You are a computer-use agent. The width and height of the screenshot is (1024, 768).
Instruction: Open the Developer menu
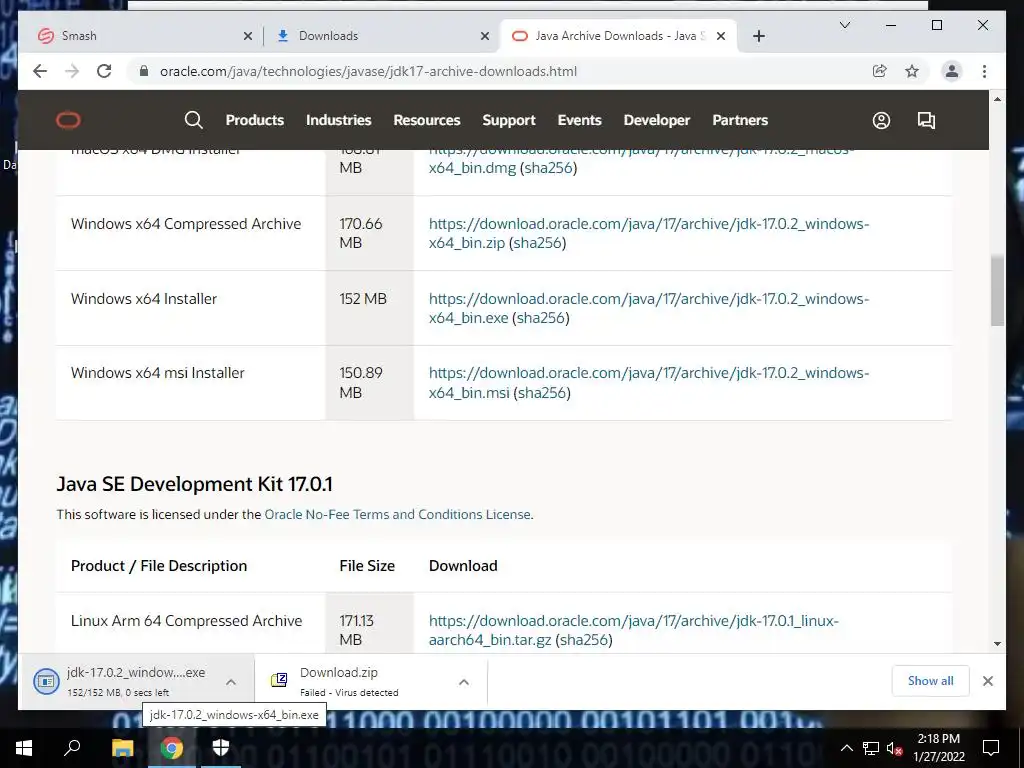(656, 120)
